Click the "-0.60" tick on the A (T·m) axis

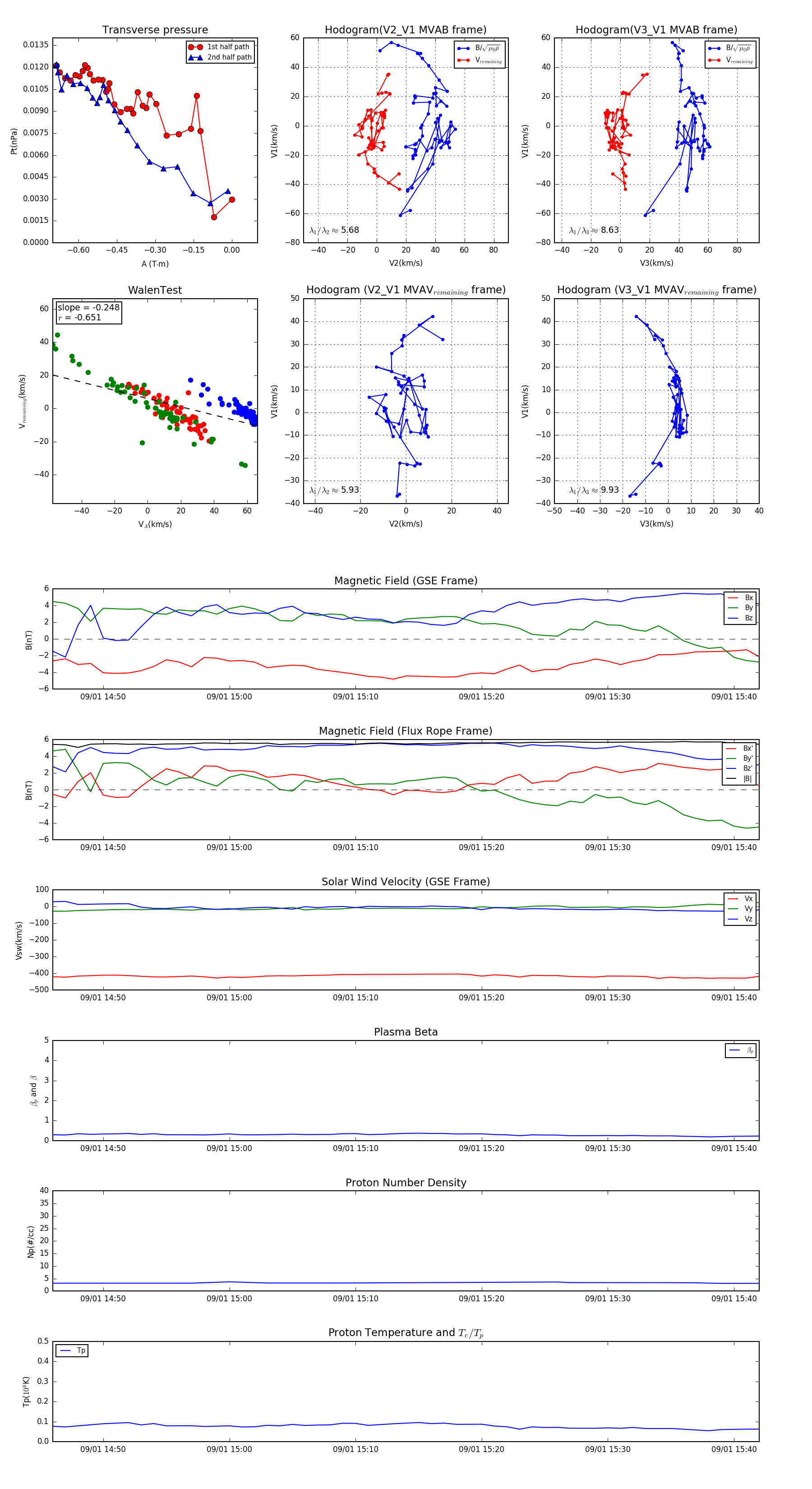(x=78, y=250)
